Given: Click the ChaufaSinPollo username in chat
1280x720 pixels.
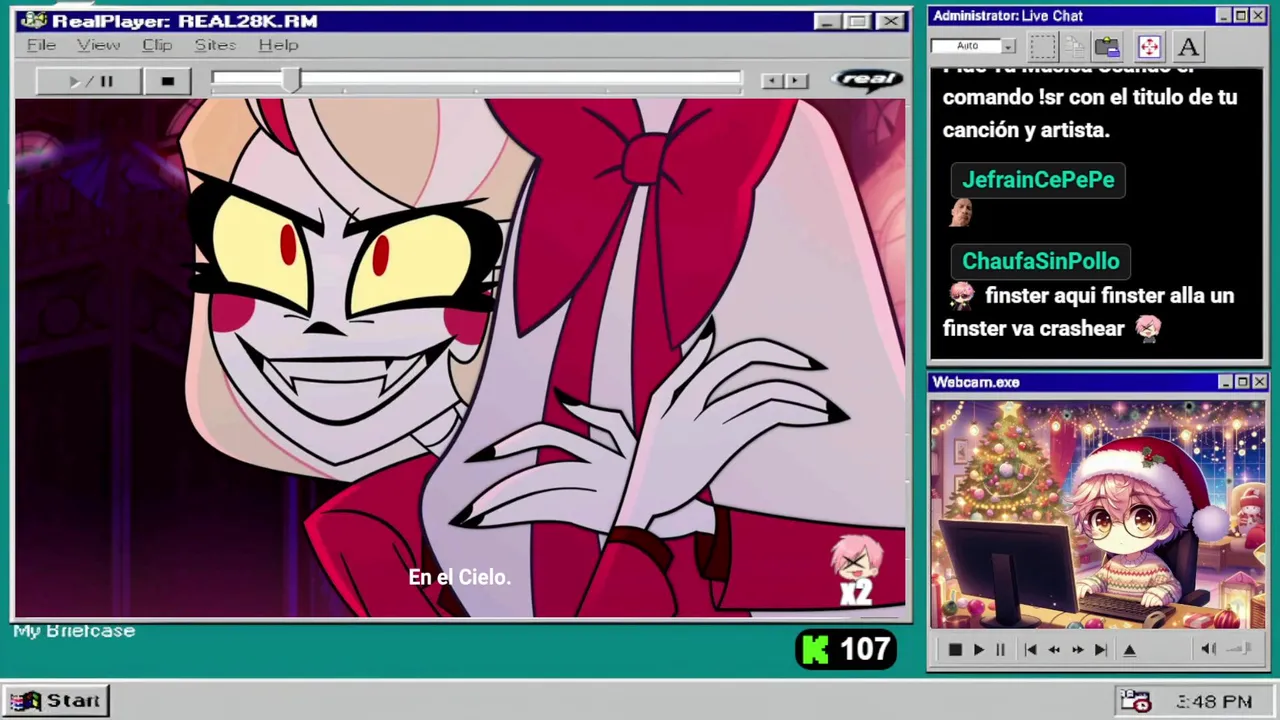Looking at the screenshot, I should [1041, 261].
